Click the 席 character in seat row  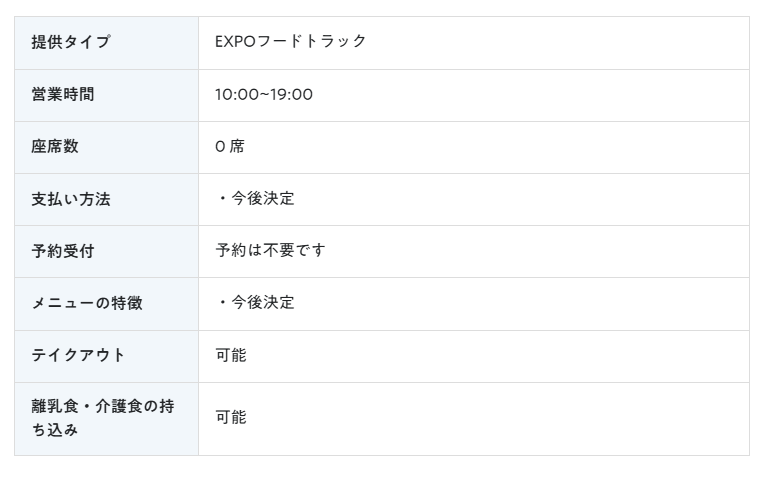pos(237,146)
